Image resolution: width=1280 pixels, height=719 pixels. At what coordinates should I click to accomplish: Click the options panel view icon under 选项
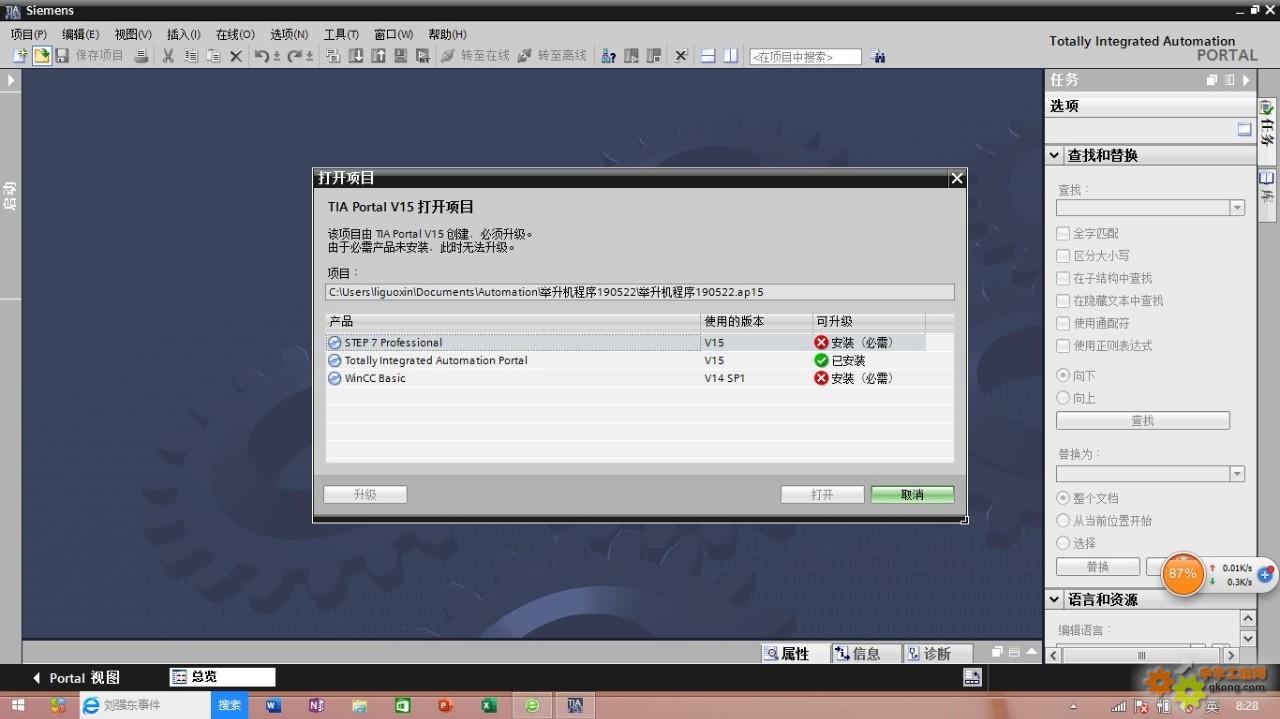1244,129
